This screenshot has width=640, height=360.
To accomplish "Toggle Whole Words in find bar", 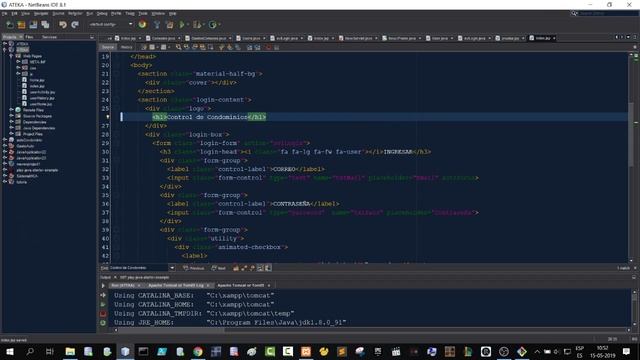I will click(244, 268).
